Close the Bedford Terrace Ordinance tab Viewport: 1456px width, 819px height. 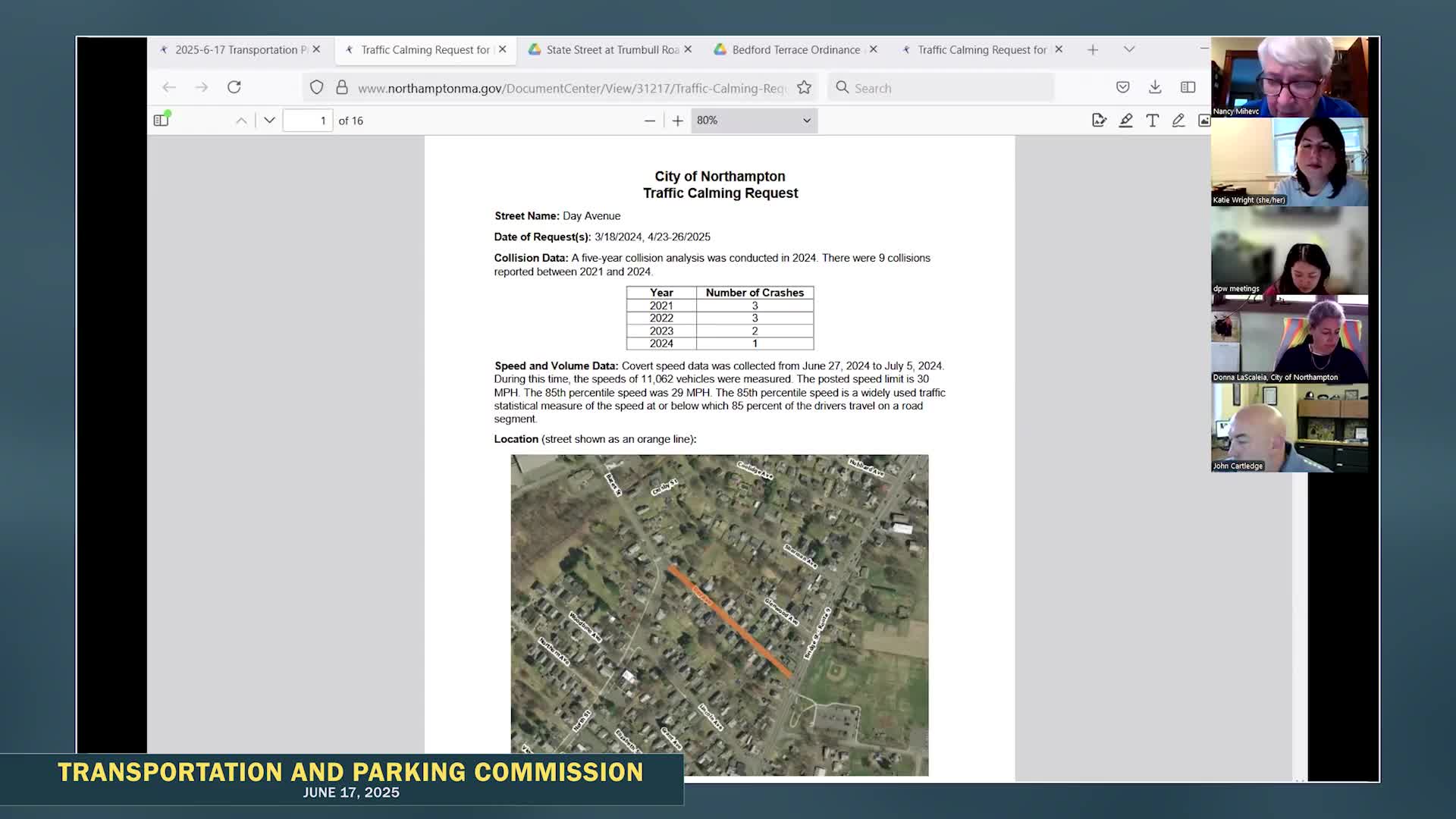click(x=874, y=49)
